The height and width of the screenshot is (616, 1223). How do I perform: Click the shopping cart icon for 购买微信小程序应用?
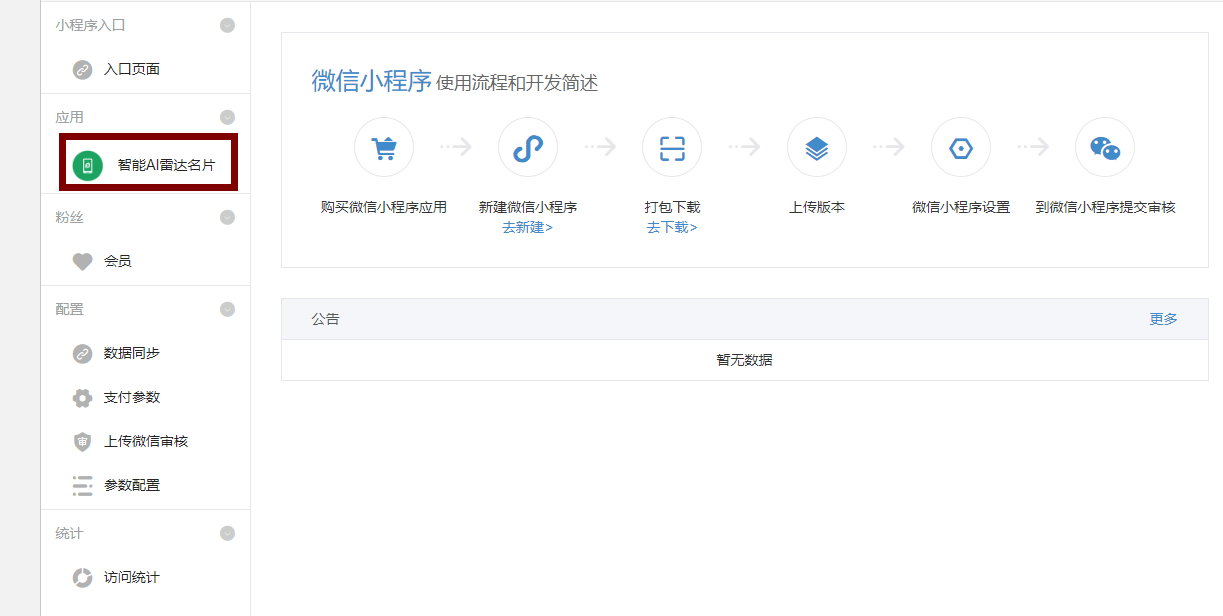(384, 148)
